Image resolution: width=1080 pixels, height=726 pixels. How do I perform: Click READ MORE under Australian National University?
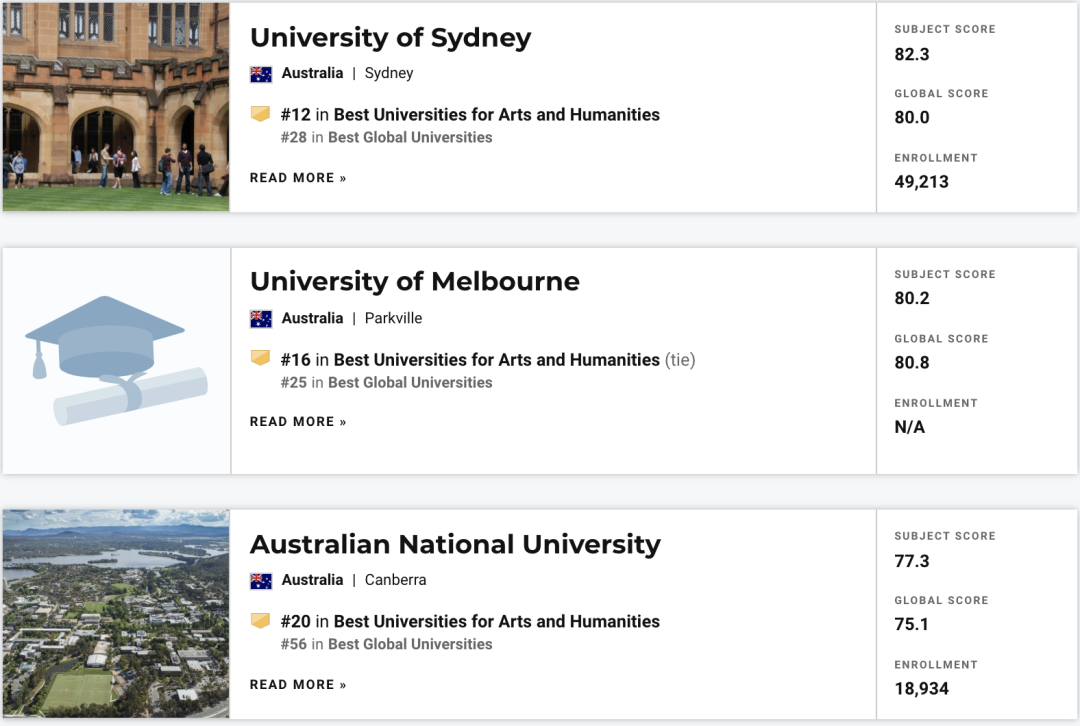(298, 685)
